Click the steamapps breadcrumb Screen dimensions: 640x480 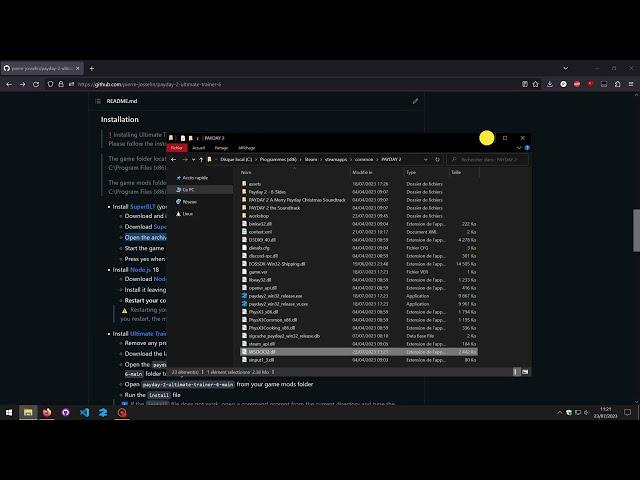coord(336,160)
